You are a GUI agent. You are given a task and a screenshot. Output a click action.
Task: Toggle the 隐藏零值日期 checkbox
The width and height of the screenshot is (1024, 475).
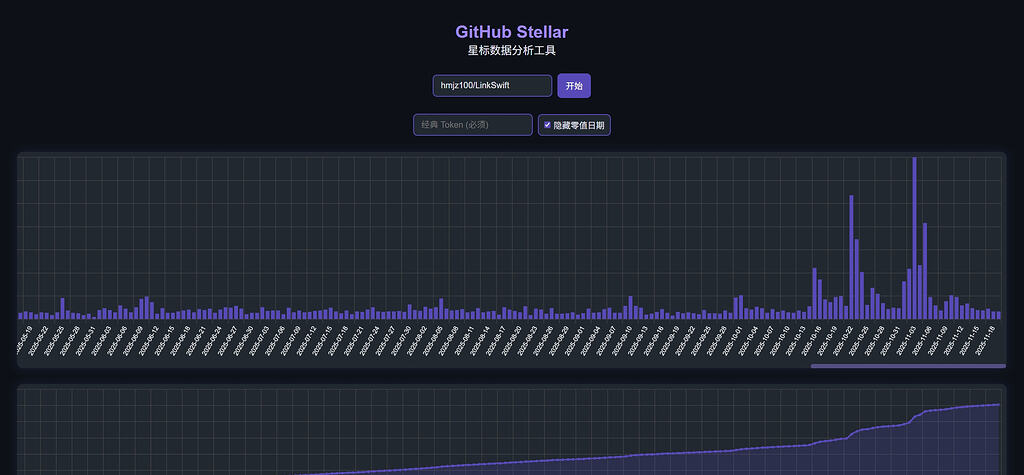coord(547,125)
